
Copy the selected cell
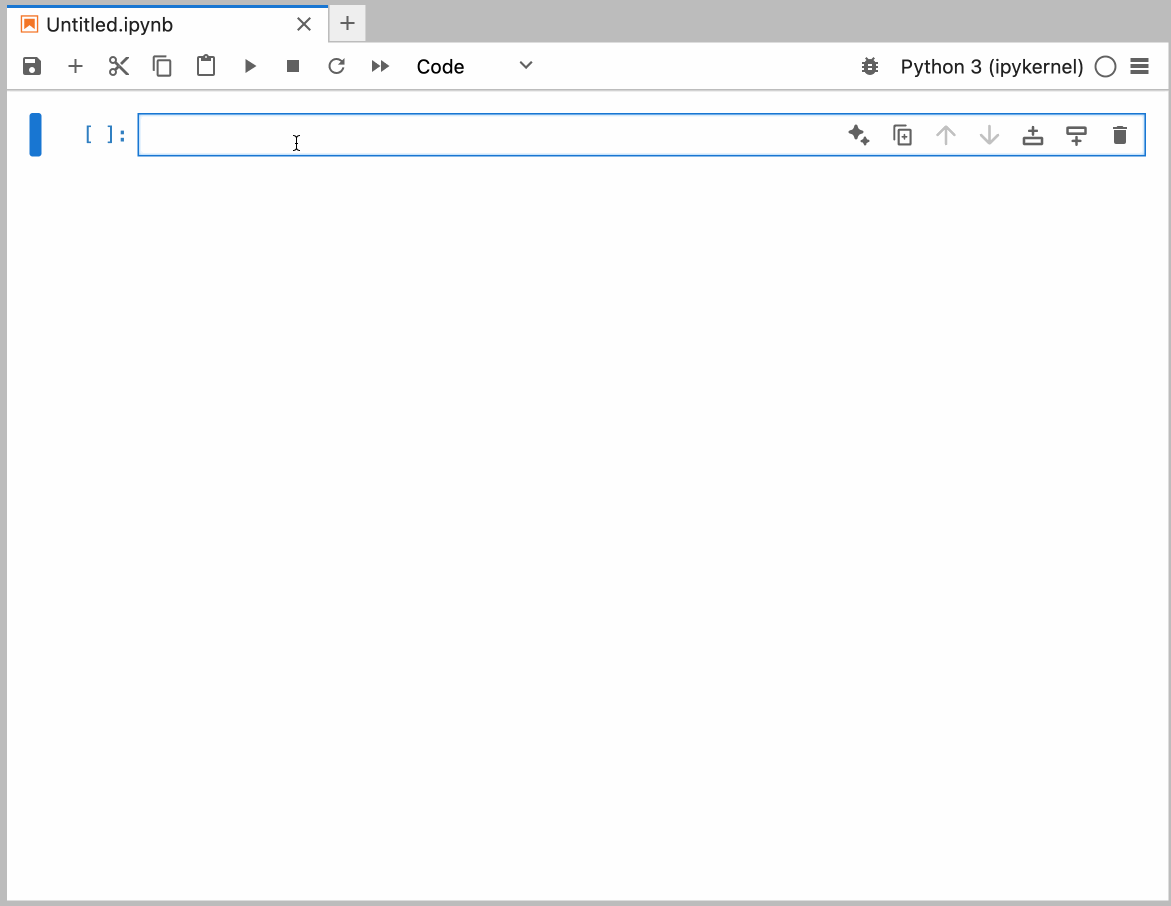[x=161, y=66]
